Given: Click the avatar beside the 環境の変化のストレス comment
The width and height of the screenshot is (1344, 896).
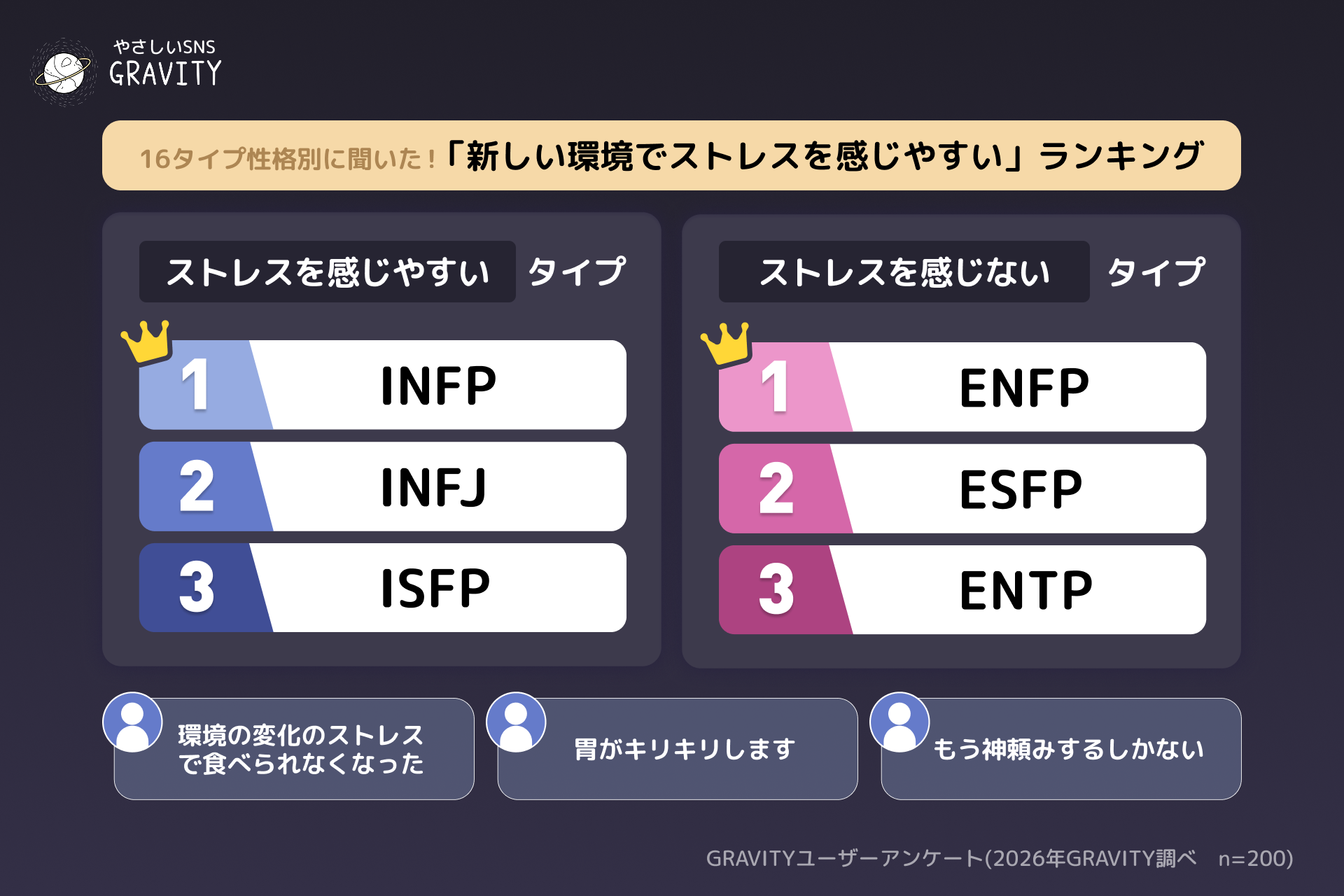Looking at the screenshot, I should coord(132,722).
